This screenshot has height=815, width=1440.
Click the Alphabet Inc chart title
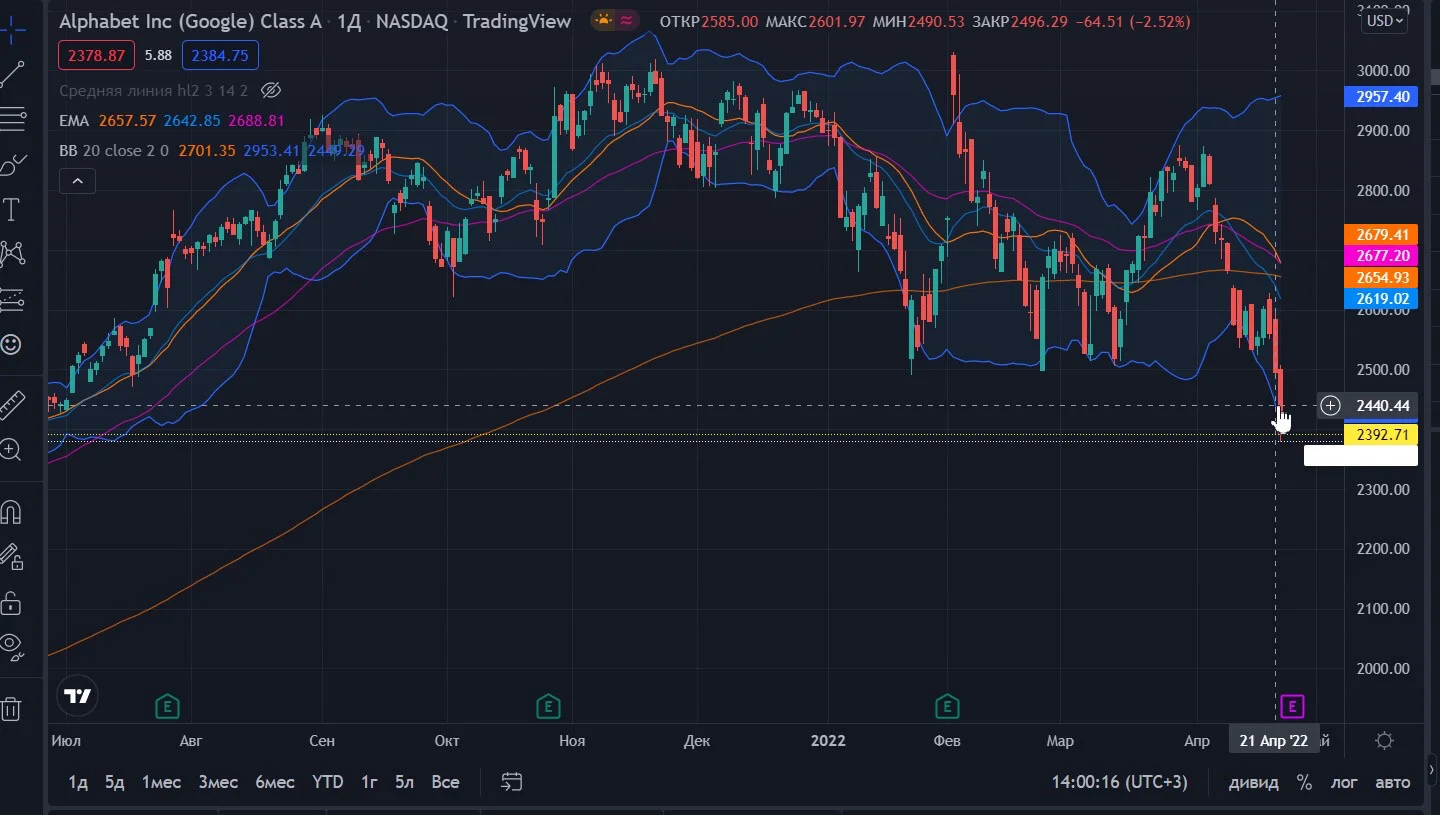coord(190,21)
